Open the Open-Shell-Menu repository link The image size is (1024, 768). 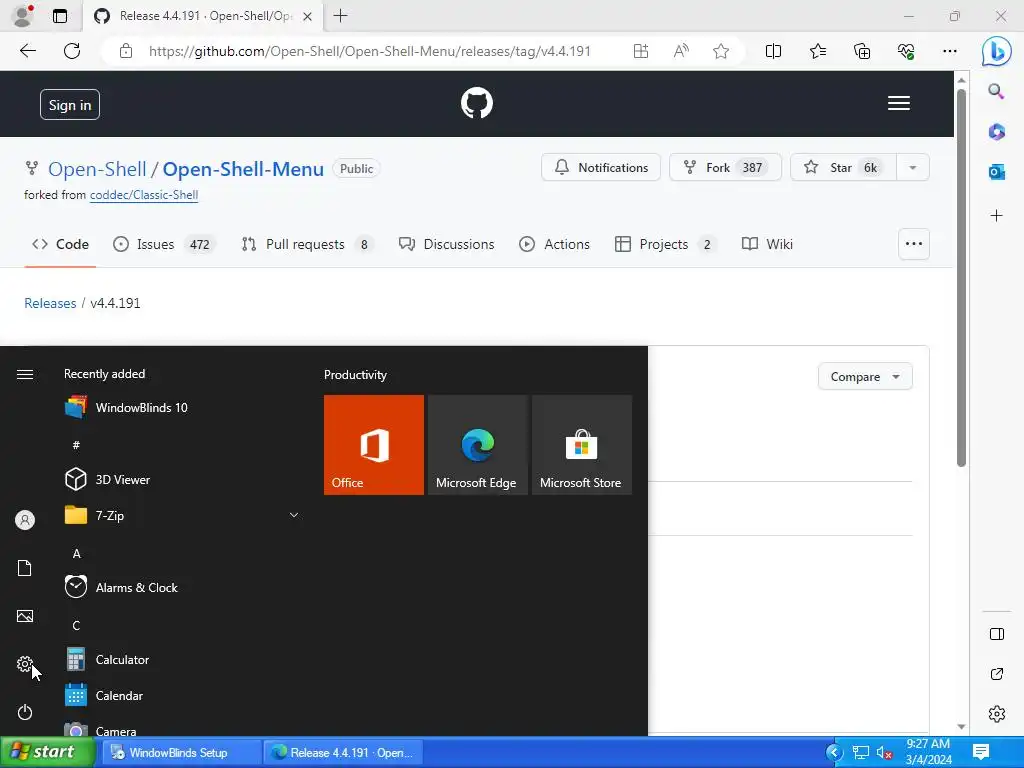point(243,169)
